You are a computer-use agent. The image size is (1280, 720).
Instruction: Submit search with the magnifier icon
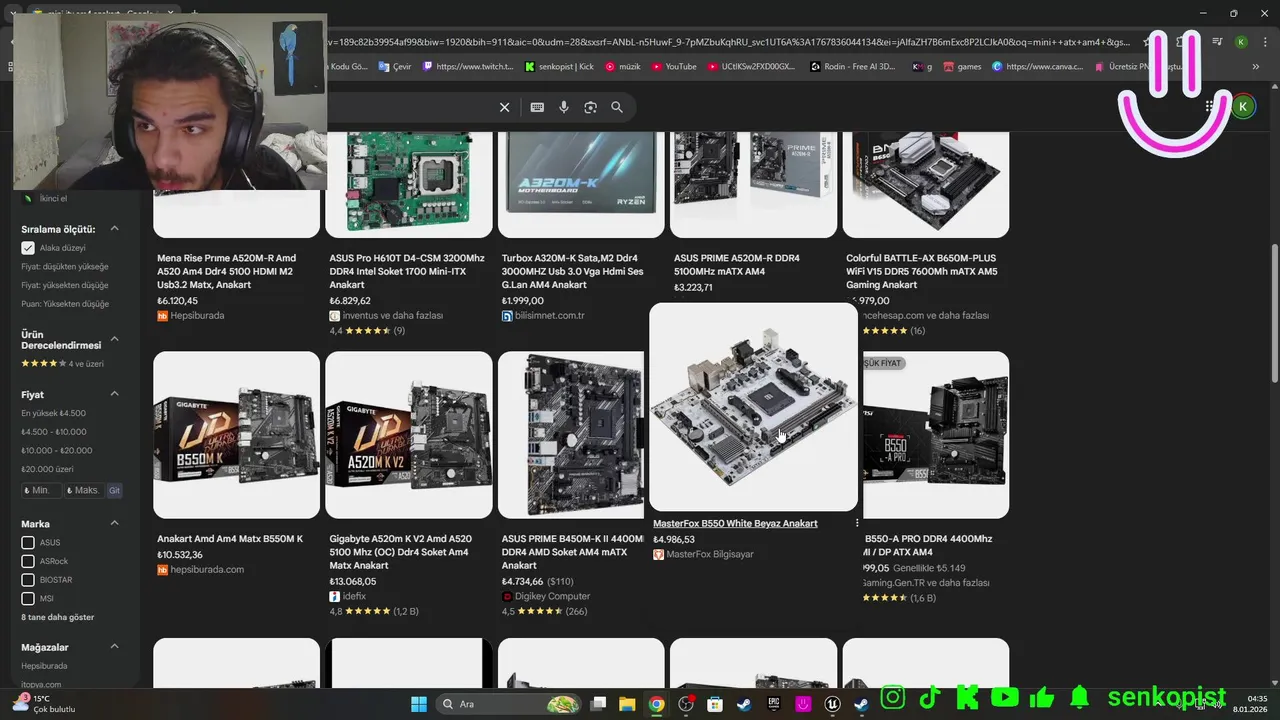click(x=617, y=107)
